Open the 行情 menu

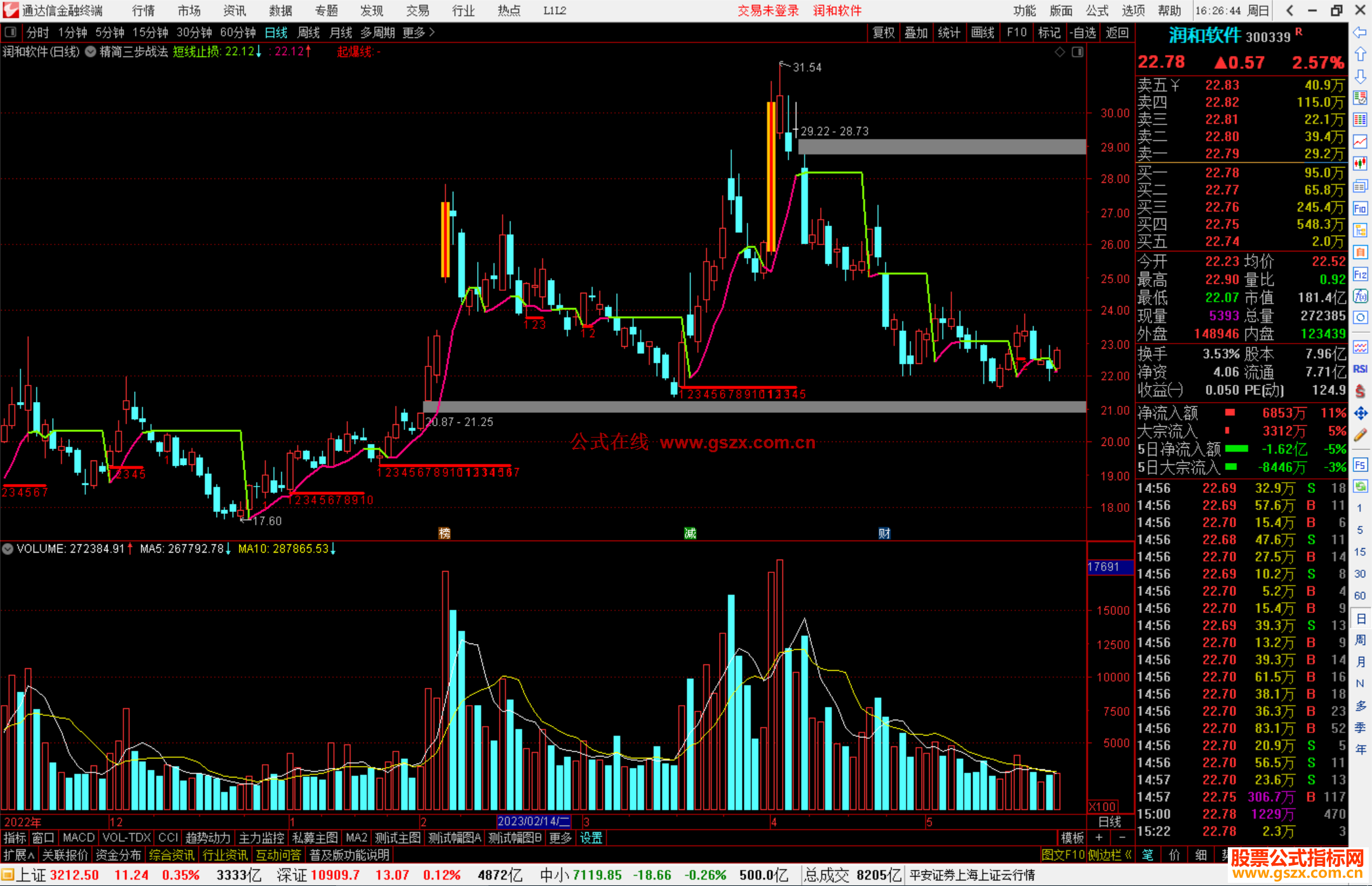tap(144, 11)
